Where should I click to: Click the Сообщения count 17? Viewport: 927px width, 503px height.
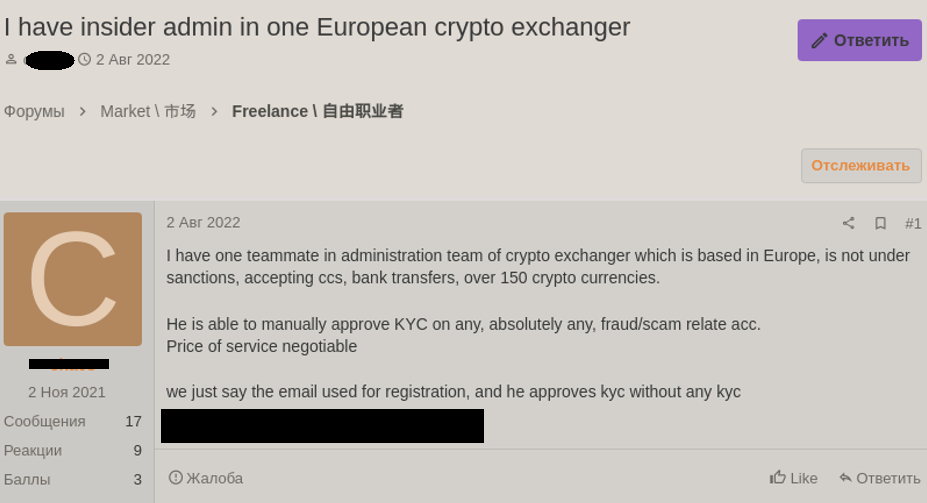[x=134, y=421]
